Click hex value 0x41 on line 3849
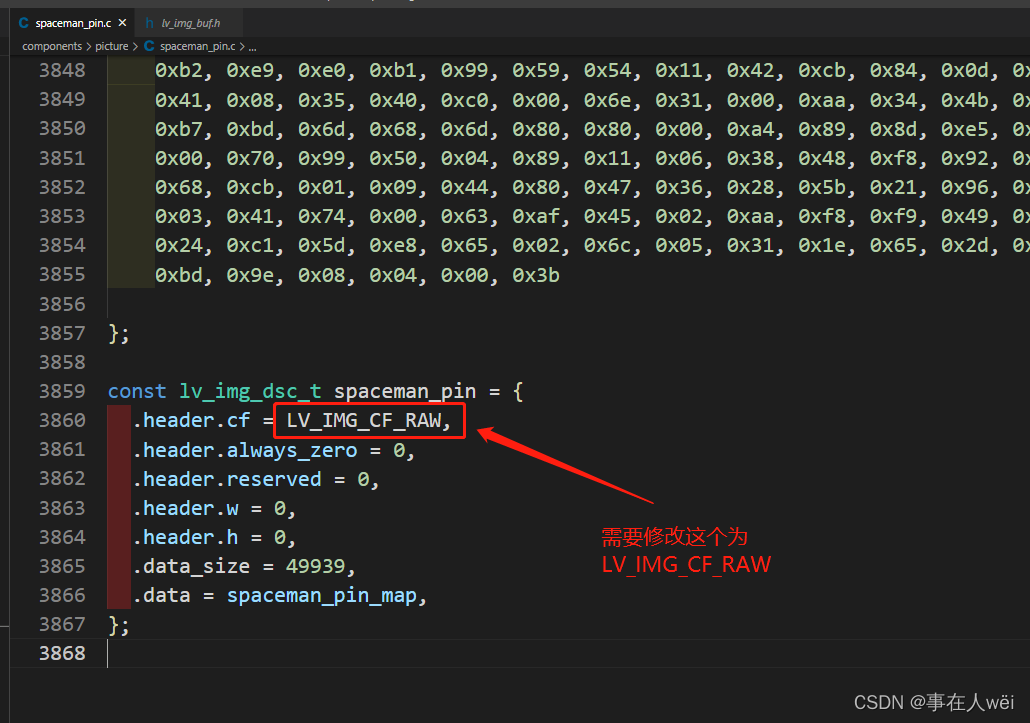1030x723 pixels. click(x=179, y=100)
